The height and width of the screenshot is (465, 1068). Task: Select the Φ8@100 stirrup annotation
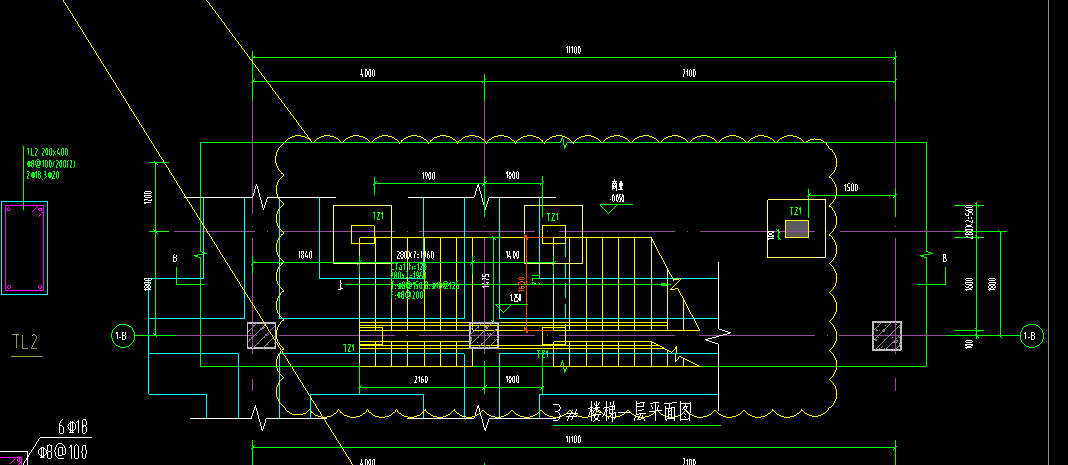(x=63, y=451)
